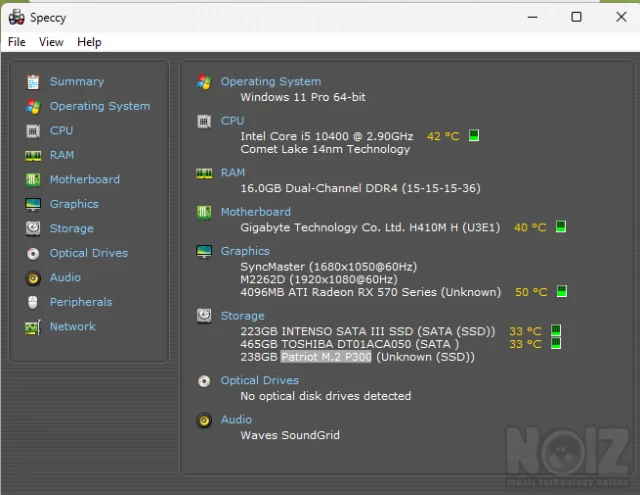Image resolution: width=640 pixels, height=495 pixels.
Task: Click the Audio speaker icon in sidebar
Action: (x=33, y=278)
